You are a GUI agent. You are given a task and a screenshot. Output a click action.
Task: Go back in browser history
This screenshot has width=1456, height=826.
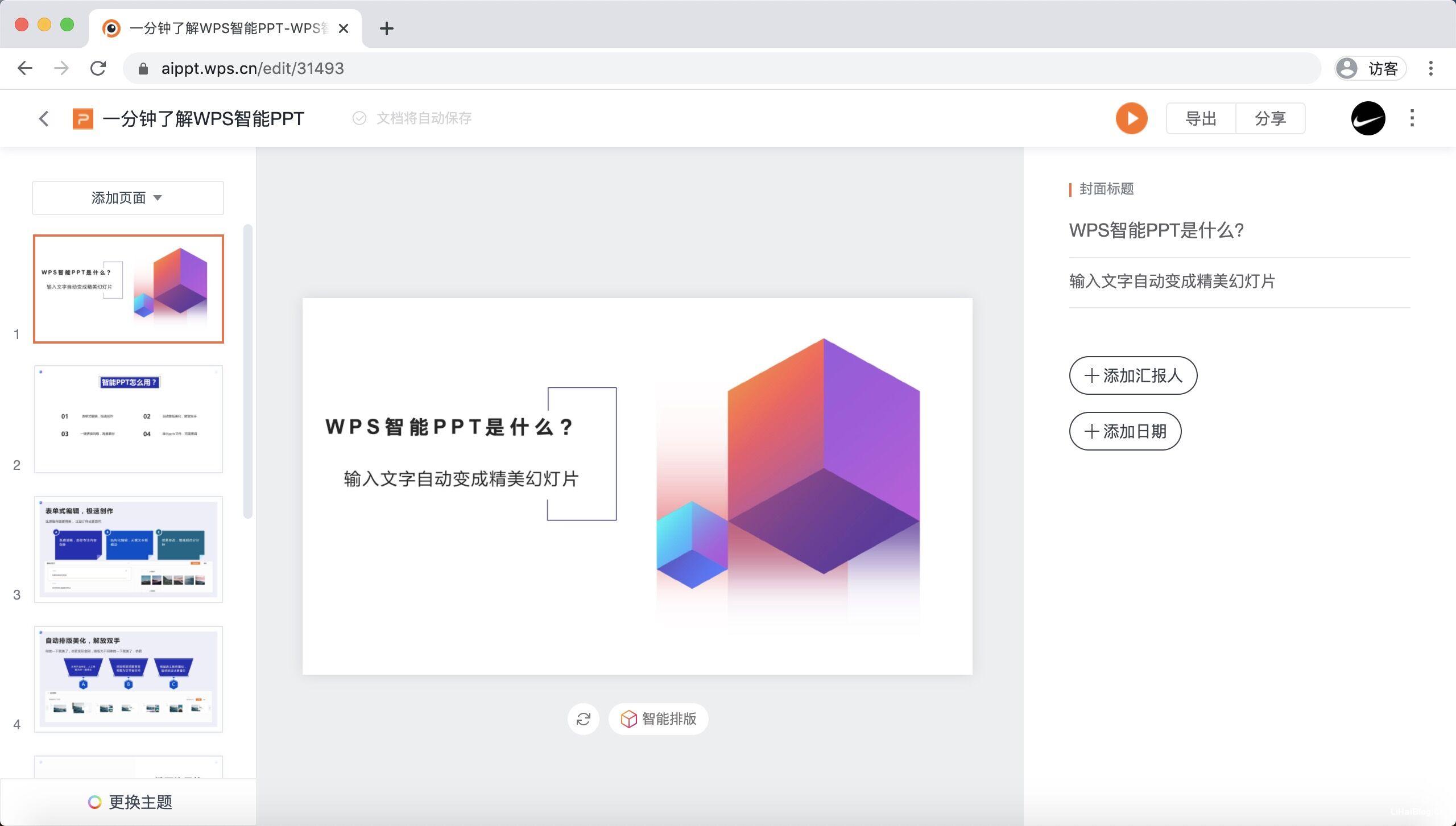25,68
